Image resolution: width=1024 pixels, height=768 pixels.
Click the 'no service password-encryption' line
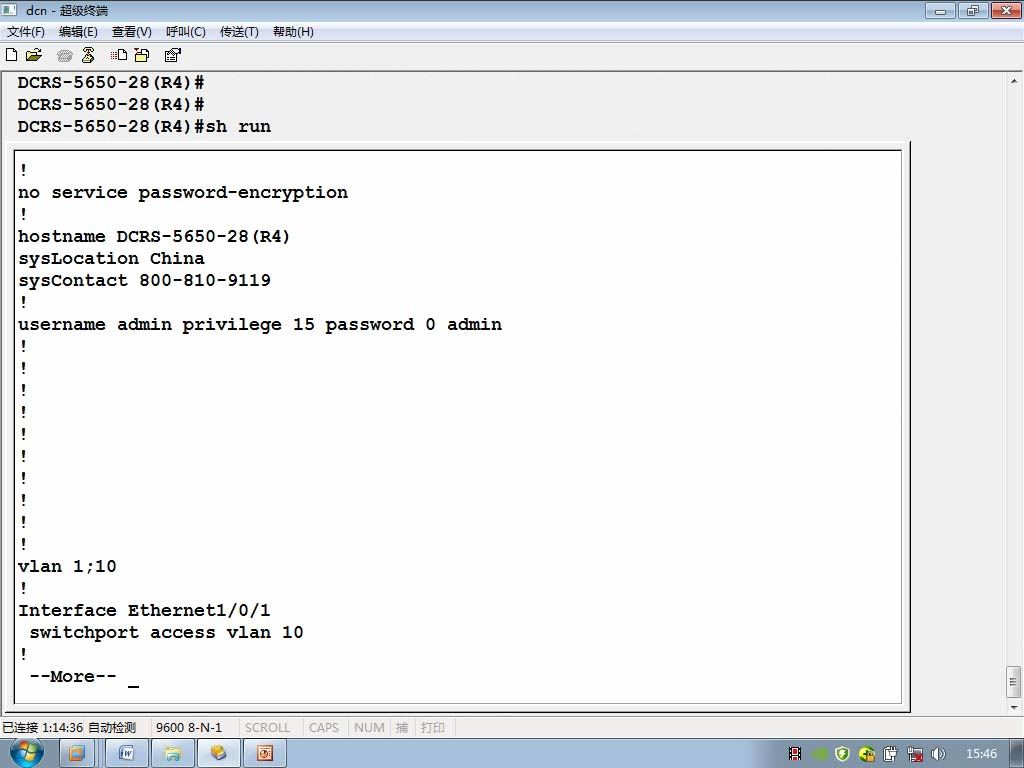pos(183,193)
